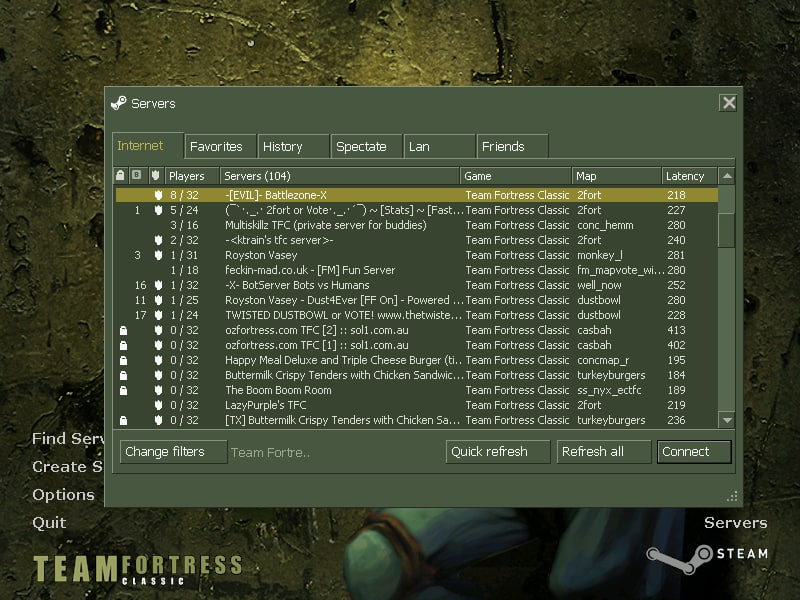Open the Lan tab

pyautogui.click(x=439, y=146)
